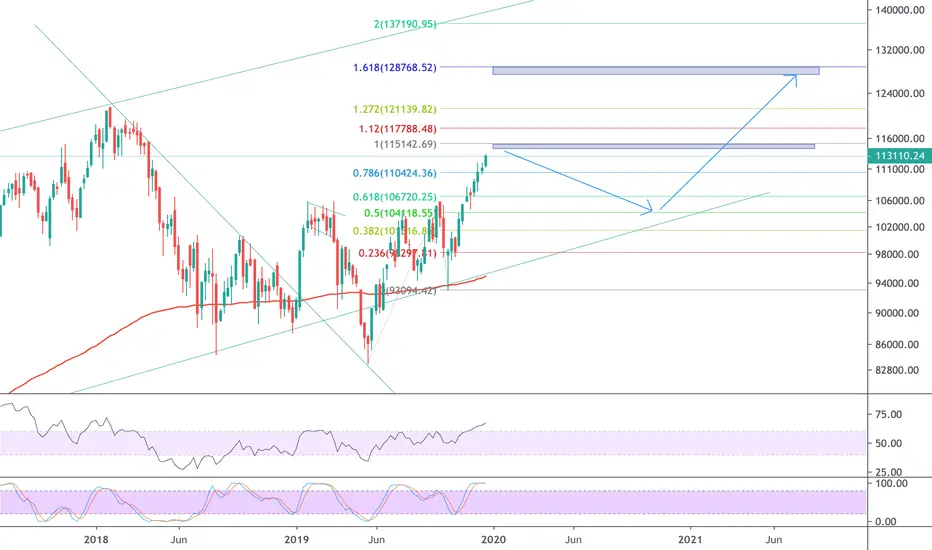Select the 2020 label on the time axis
This screenshot has height=550, width=932.
[493, 540]
